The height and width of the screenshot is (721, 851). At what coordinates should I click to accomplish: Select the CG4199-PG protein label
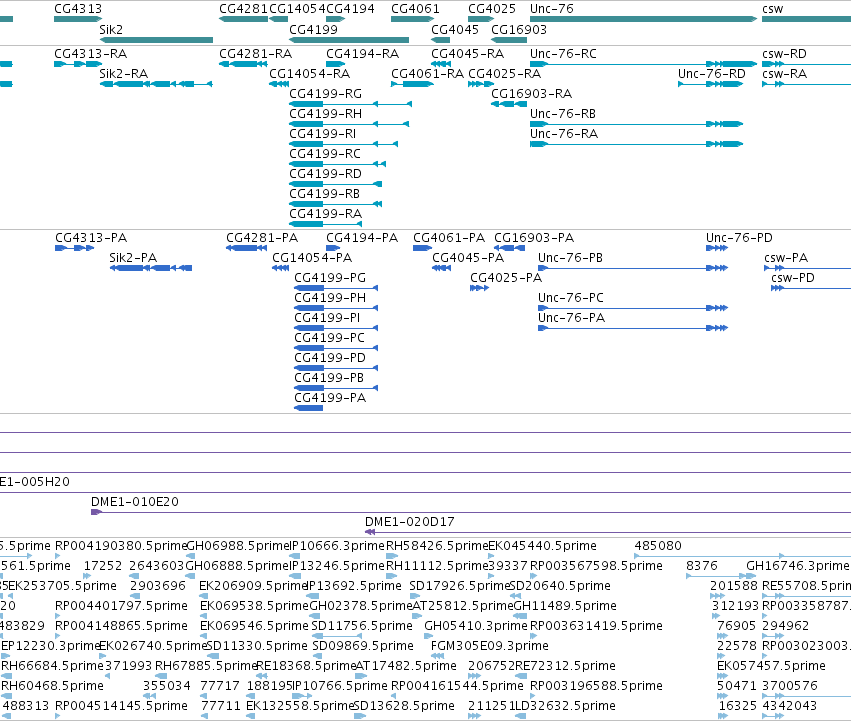pyautogui.click(x=330, y=277)
